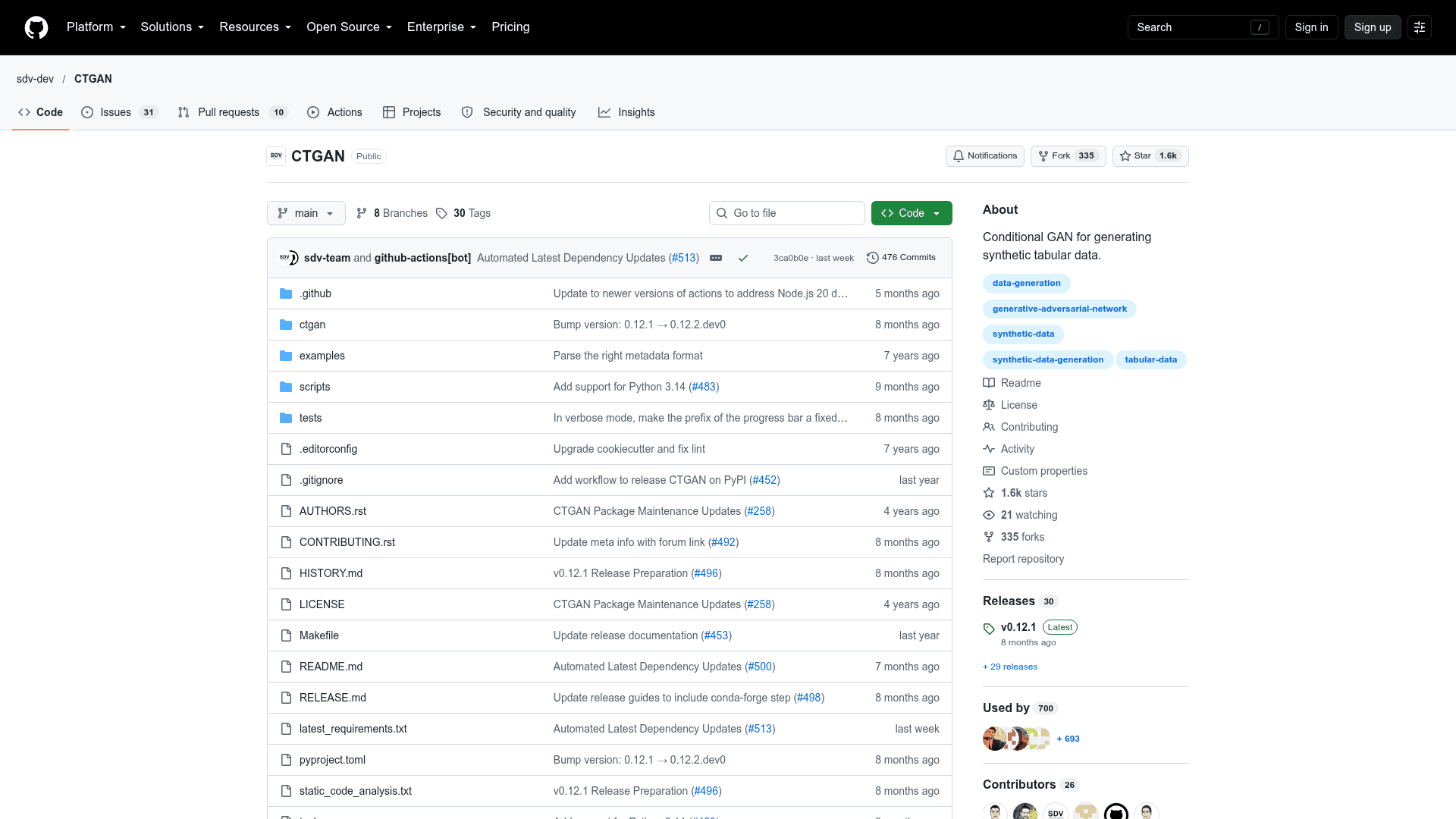1456x819 pixels.
Task: Click the SDV repository avatar beside CTGAN title
Action: tap(276, 156)
